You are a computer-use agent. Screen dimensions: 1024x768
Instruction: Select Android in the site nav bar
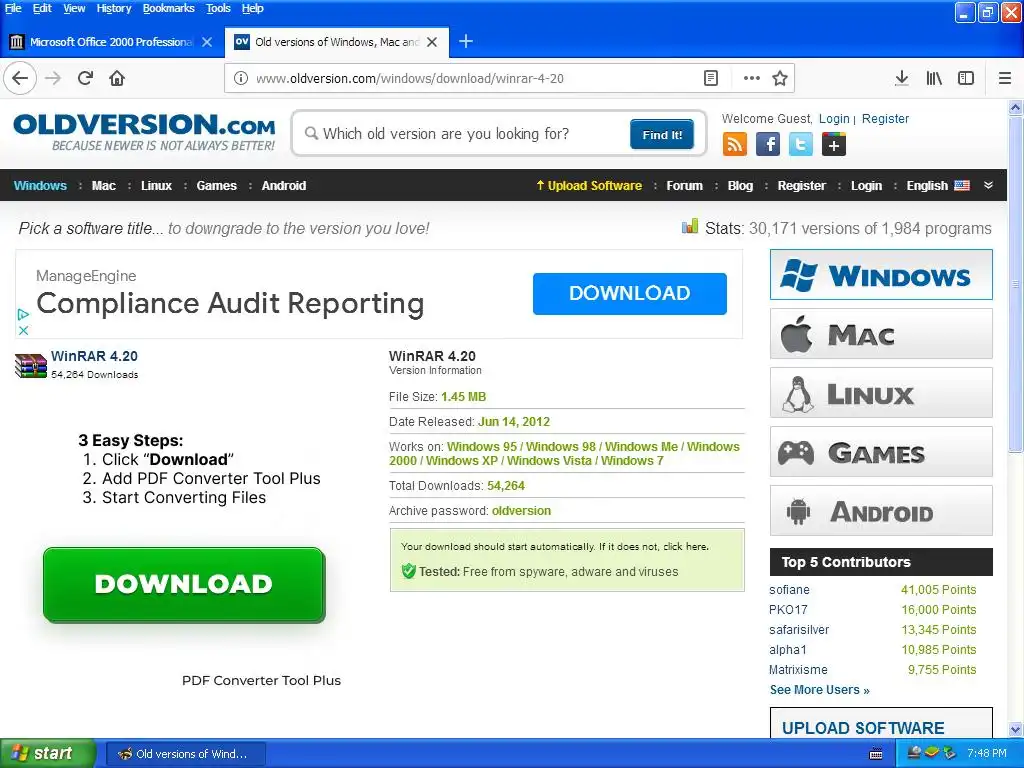283,185
